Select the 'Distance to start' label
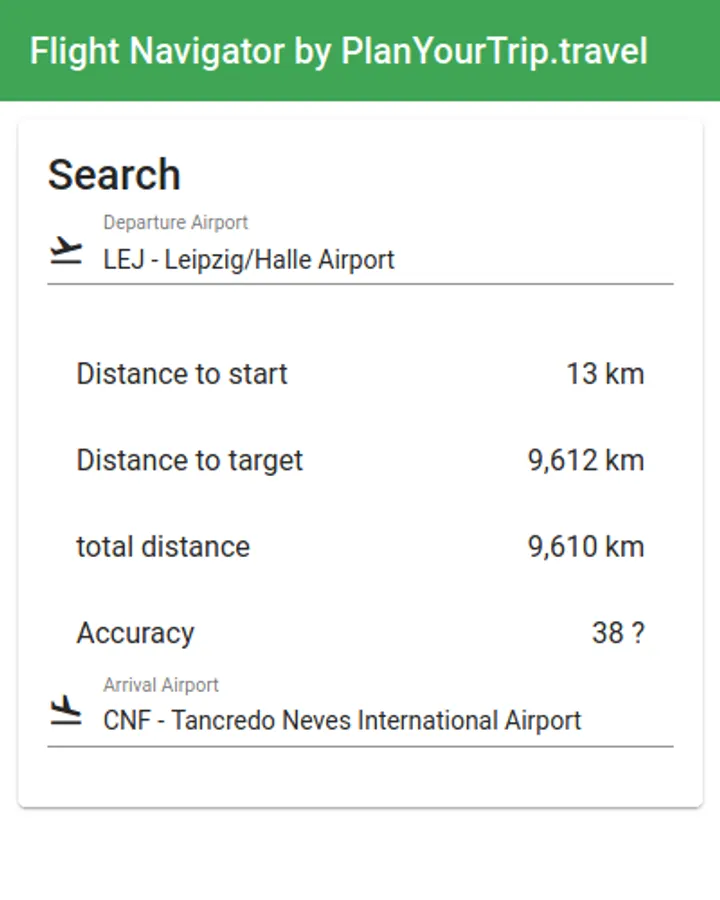The width and height of the screenshot is (720, 900). pos(182,374)
